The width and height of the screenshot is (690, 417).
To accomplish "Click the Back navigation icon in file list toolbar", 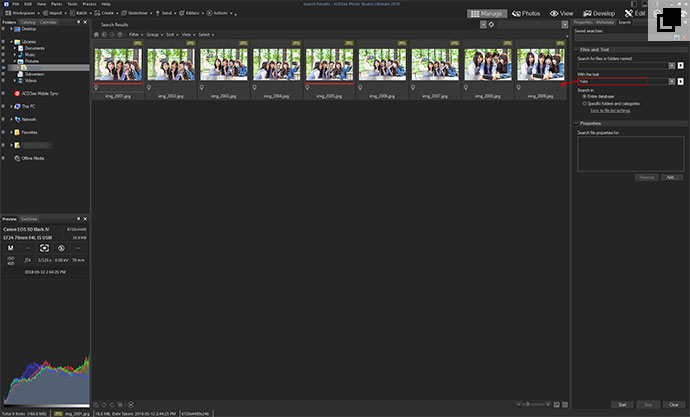I will point(104,34).
